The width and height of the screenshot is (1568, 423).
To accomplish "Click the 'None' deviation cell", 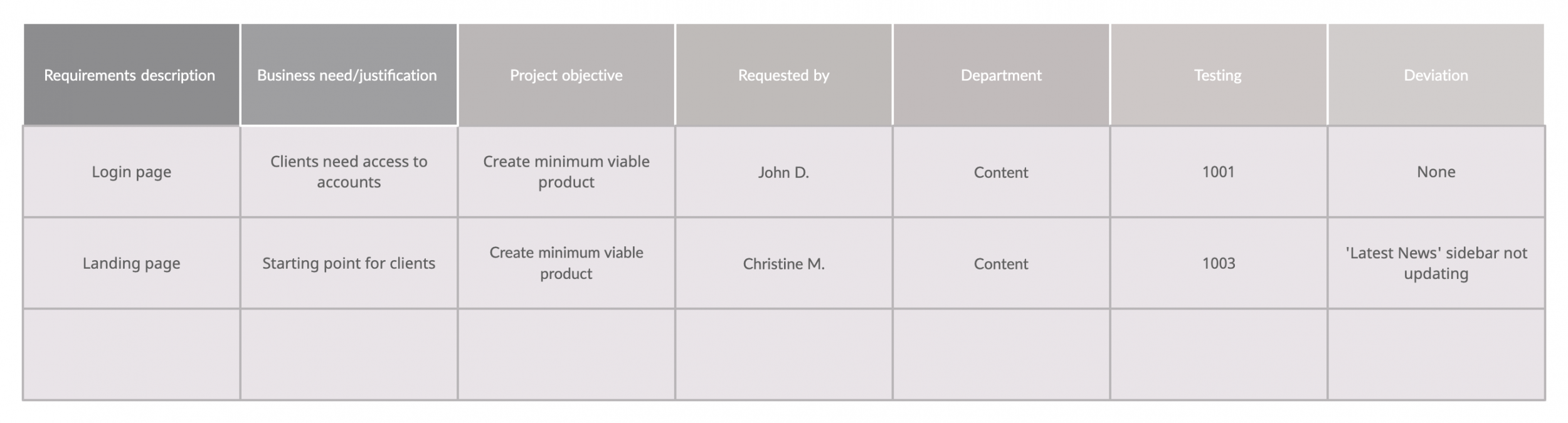I will (x=1436, y=172).
